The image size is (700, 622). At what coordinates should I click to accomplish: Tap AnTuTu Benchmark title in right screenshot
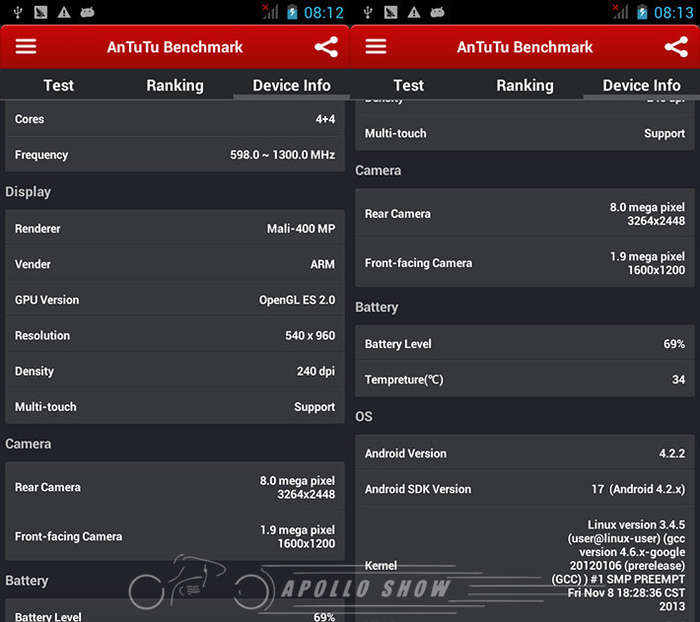[525, 47]
